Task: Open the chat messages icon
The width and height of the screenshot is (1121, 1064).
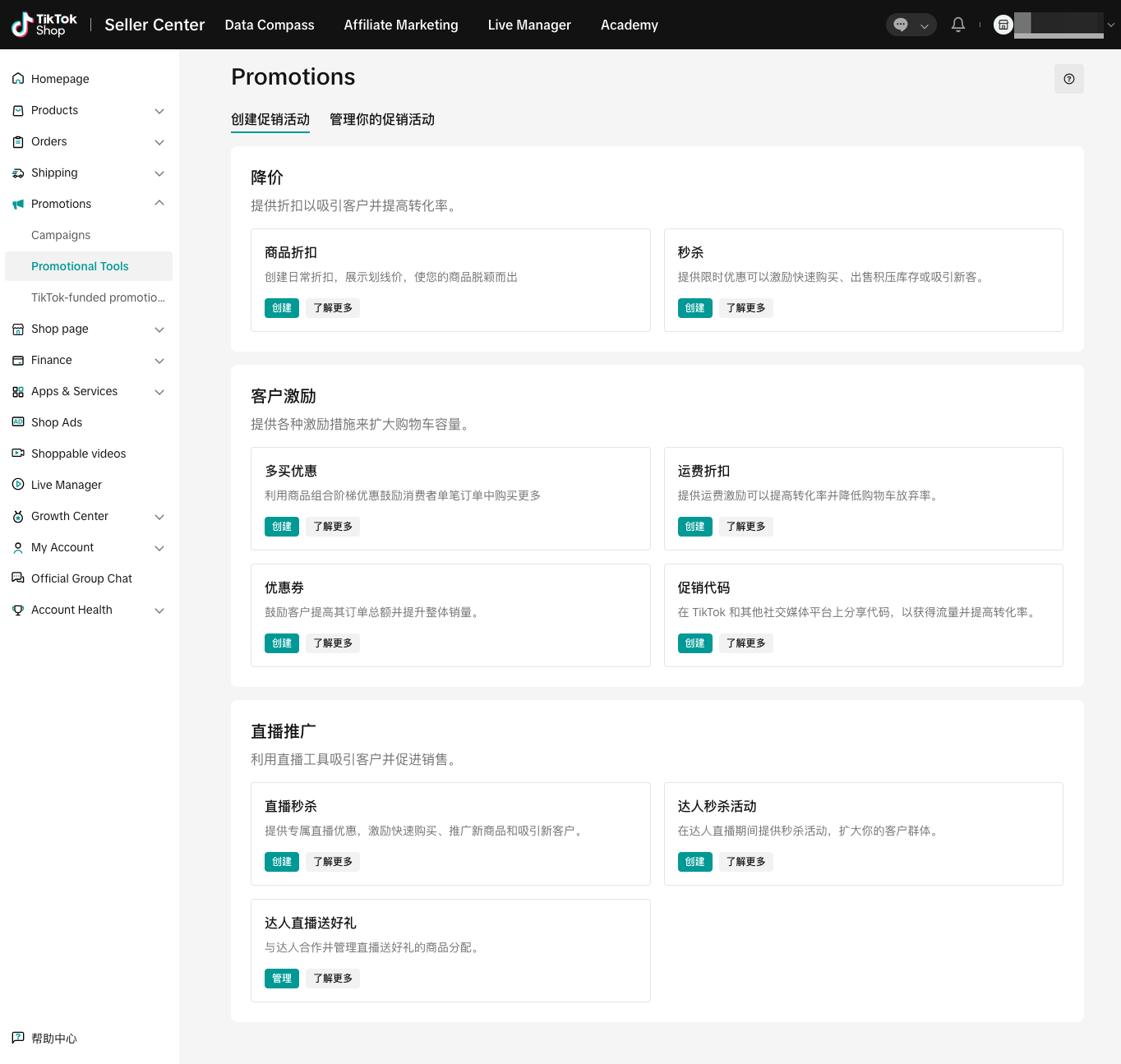Action: (x=901, y=25)
